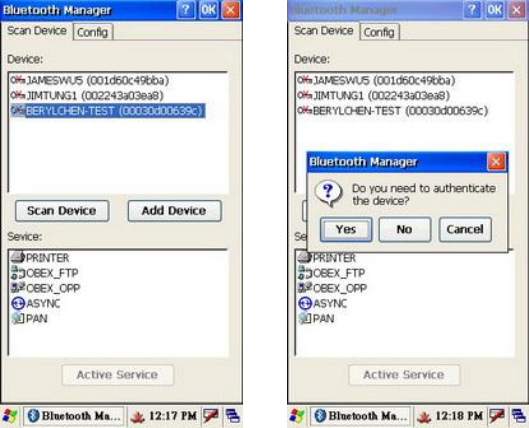Open Config tab in left window
Viewport: 529px width, 428px height.
click(93, 32)
